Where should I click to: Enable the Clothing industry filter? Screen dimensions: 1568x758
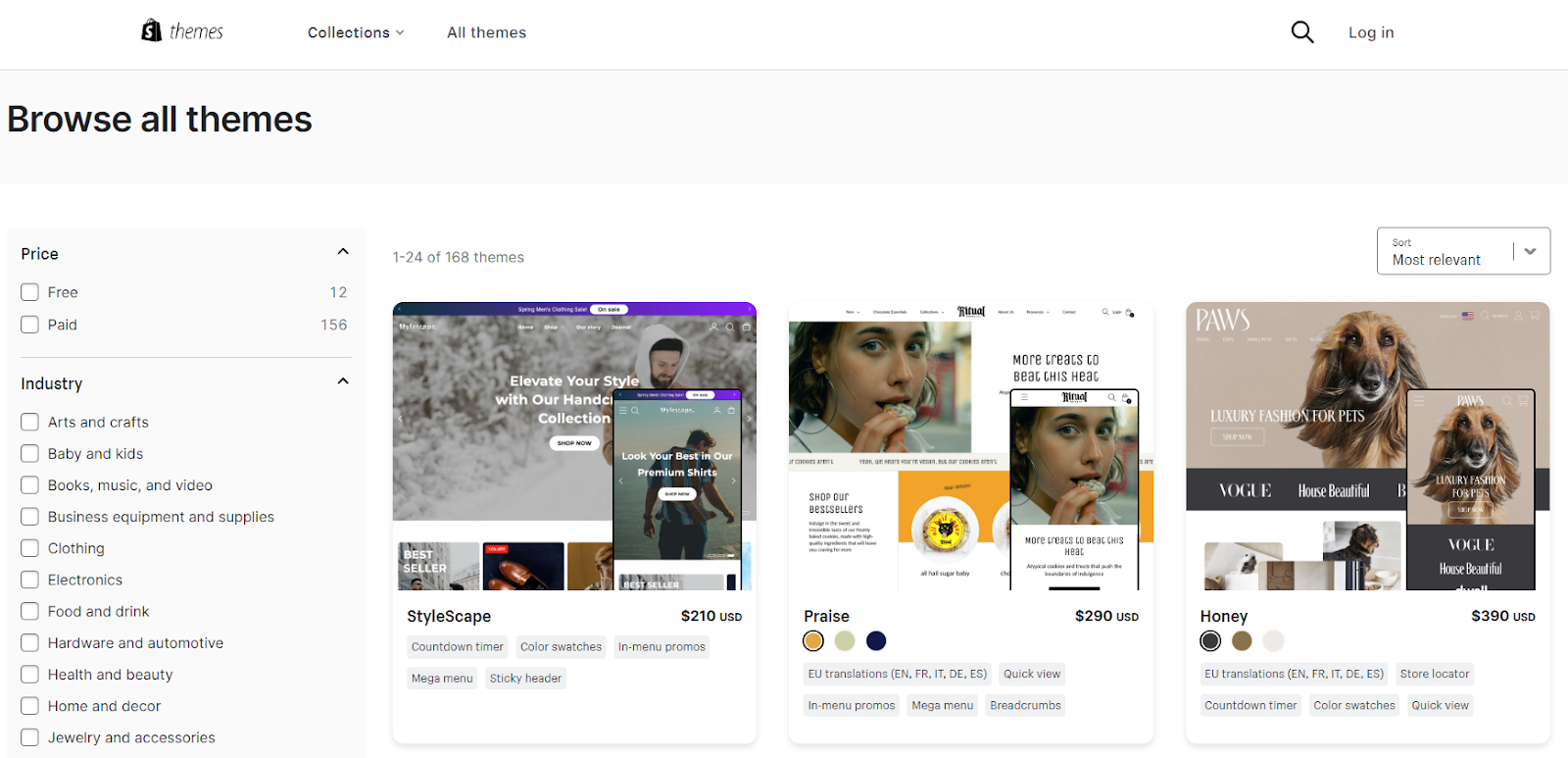30,548
